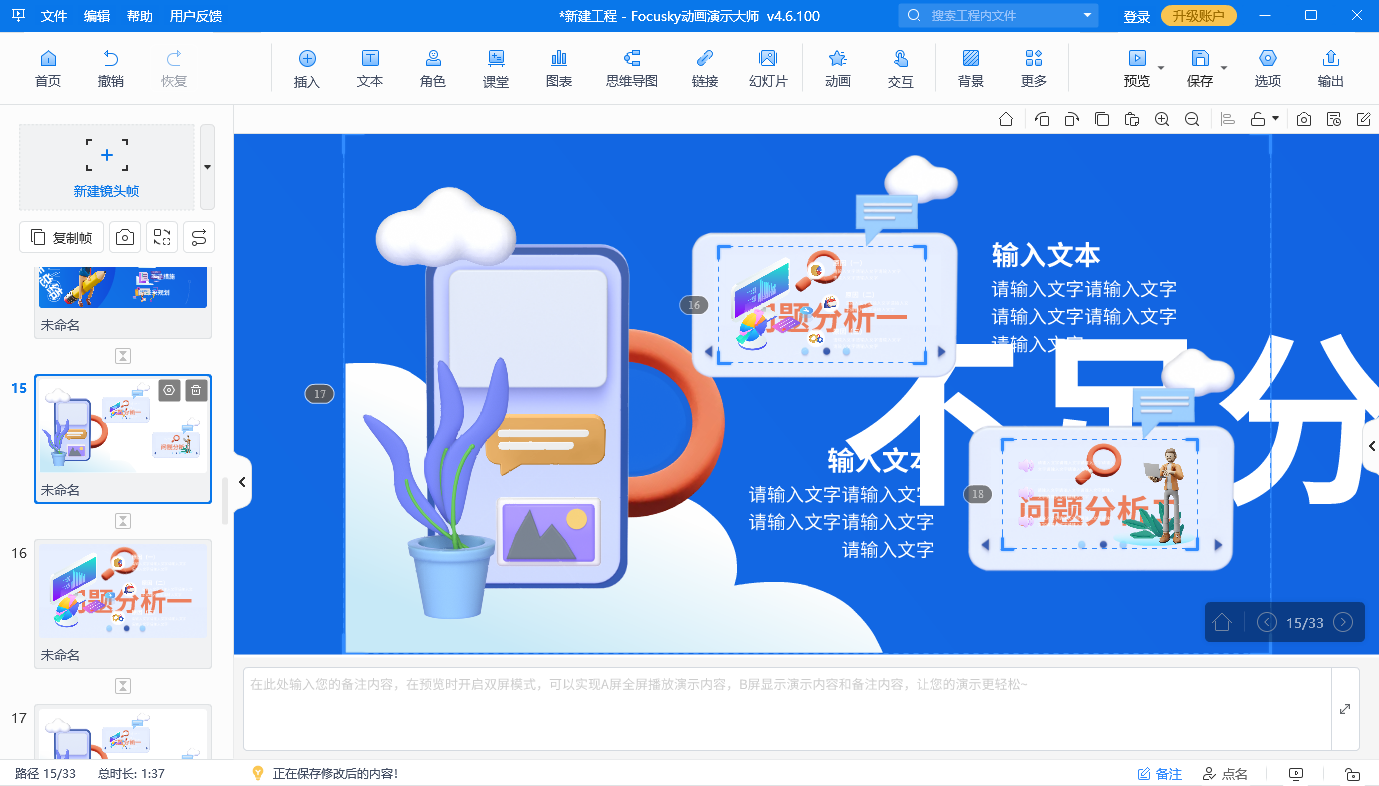Open the 用户反馈 menu
Screen dimensions: 1379x786
click(196, 16)
